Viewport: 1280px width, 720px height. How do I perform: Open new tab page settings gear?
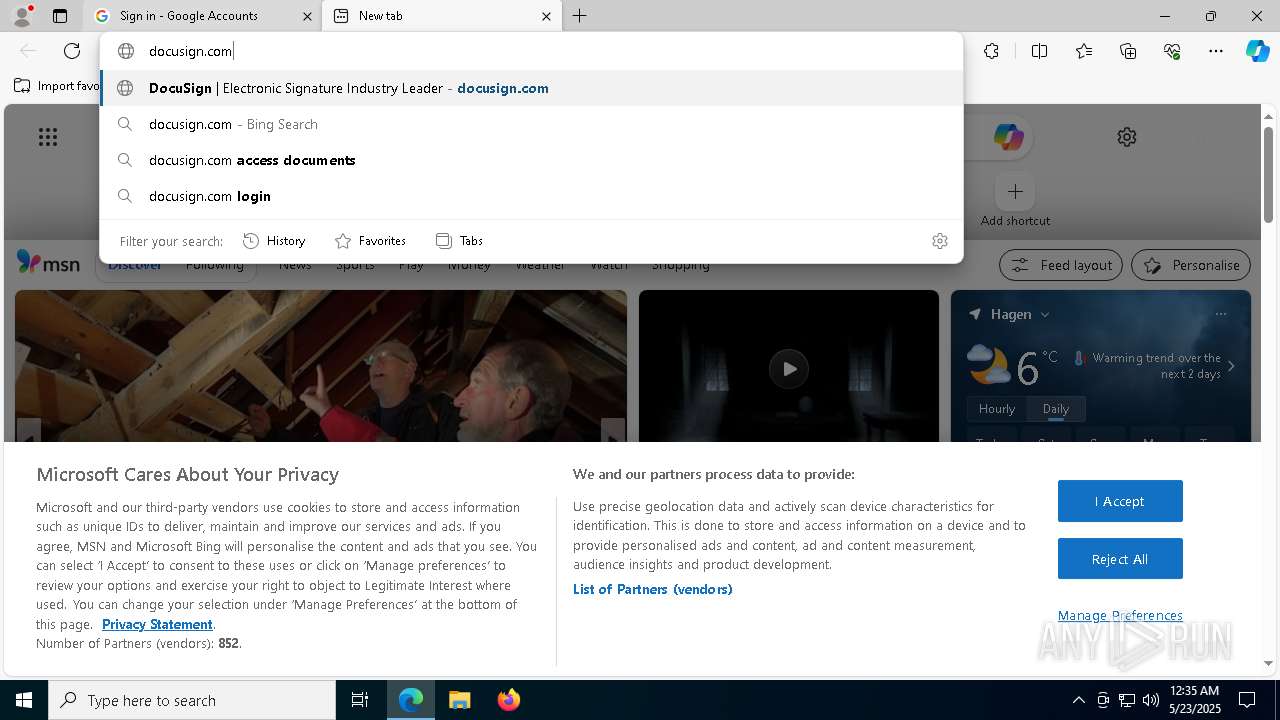1127,137
